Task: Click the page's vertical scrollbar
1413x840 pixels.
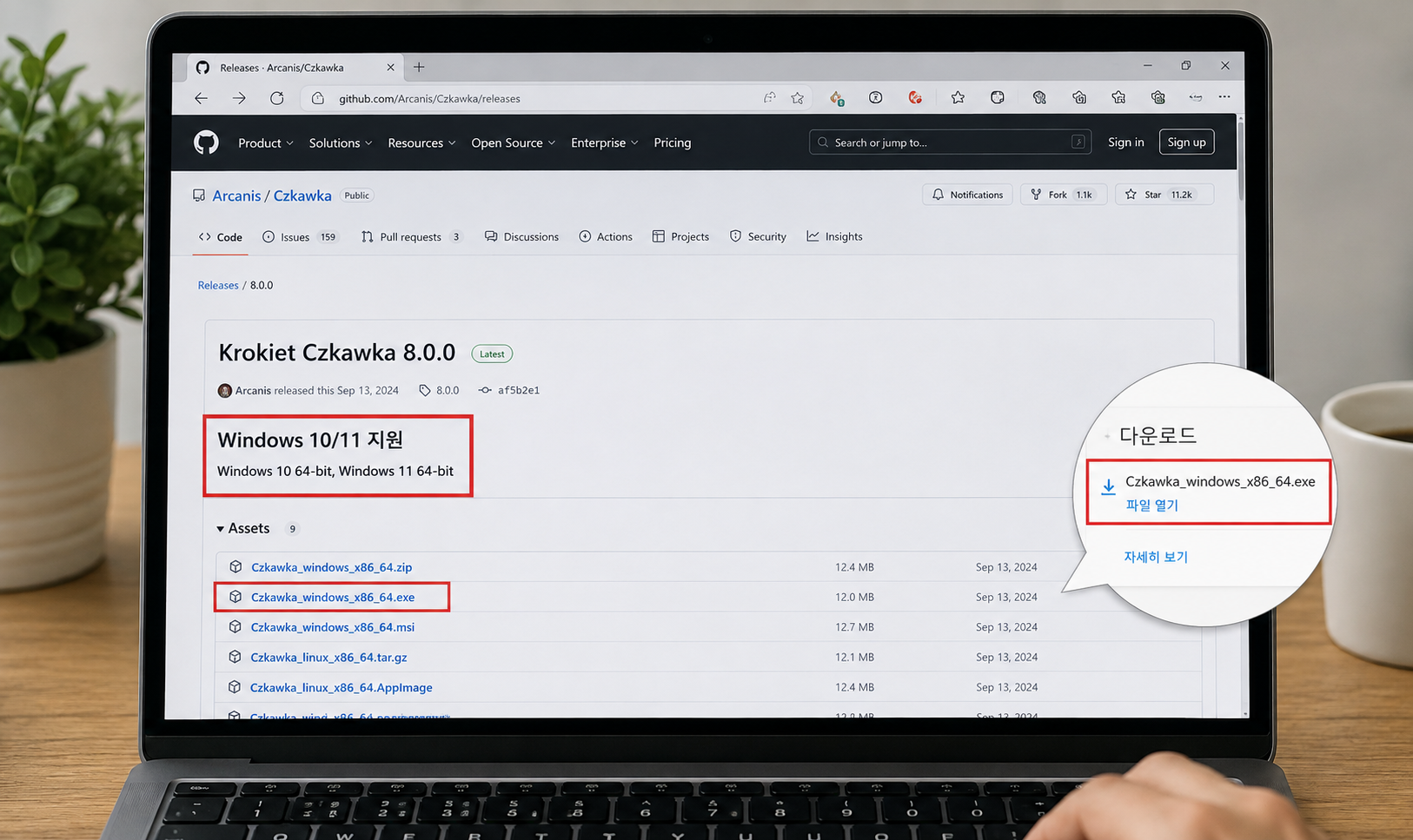Action: pos(1240,162)
